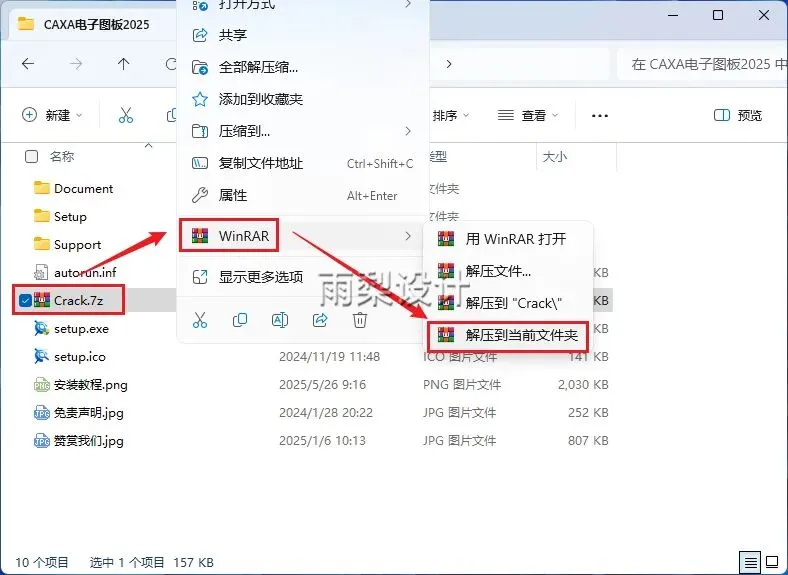Image resolution: width=788 pixels, height=575 pixels.
Task: Toggle the select-all checkbox beside 名称
Action: click(31, 156)
